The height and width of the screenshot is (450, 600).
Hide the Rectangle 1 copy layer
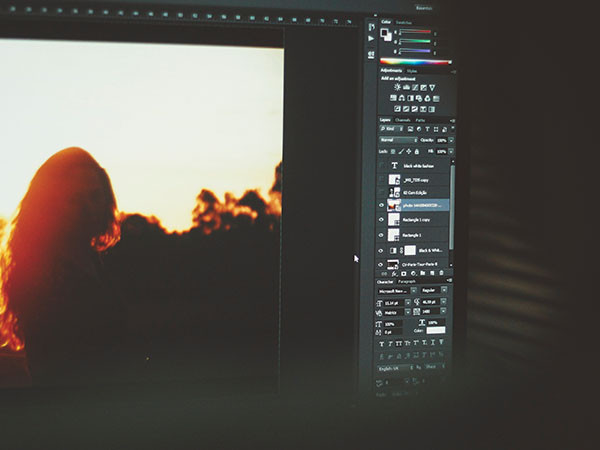pos(382,219)
